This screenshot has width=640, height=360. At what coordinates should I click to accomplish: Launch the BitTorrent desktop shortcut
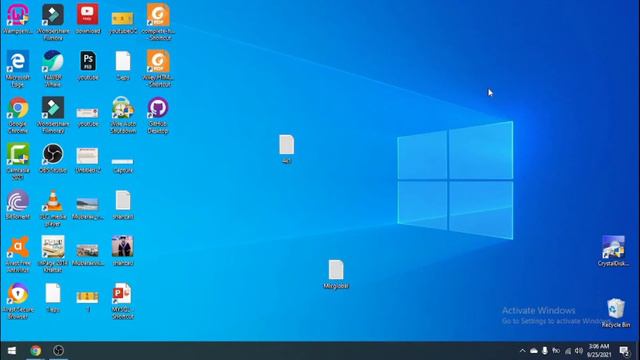(18, 205)
